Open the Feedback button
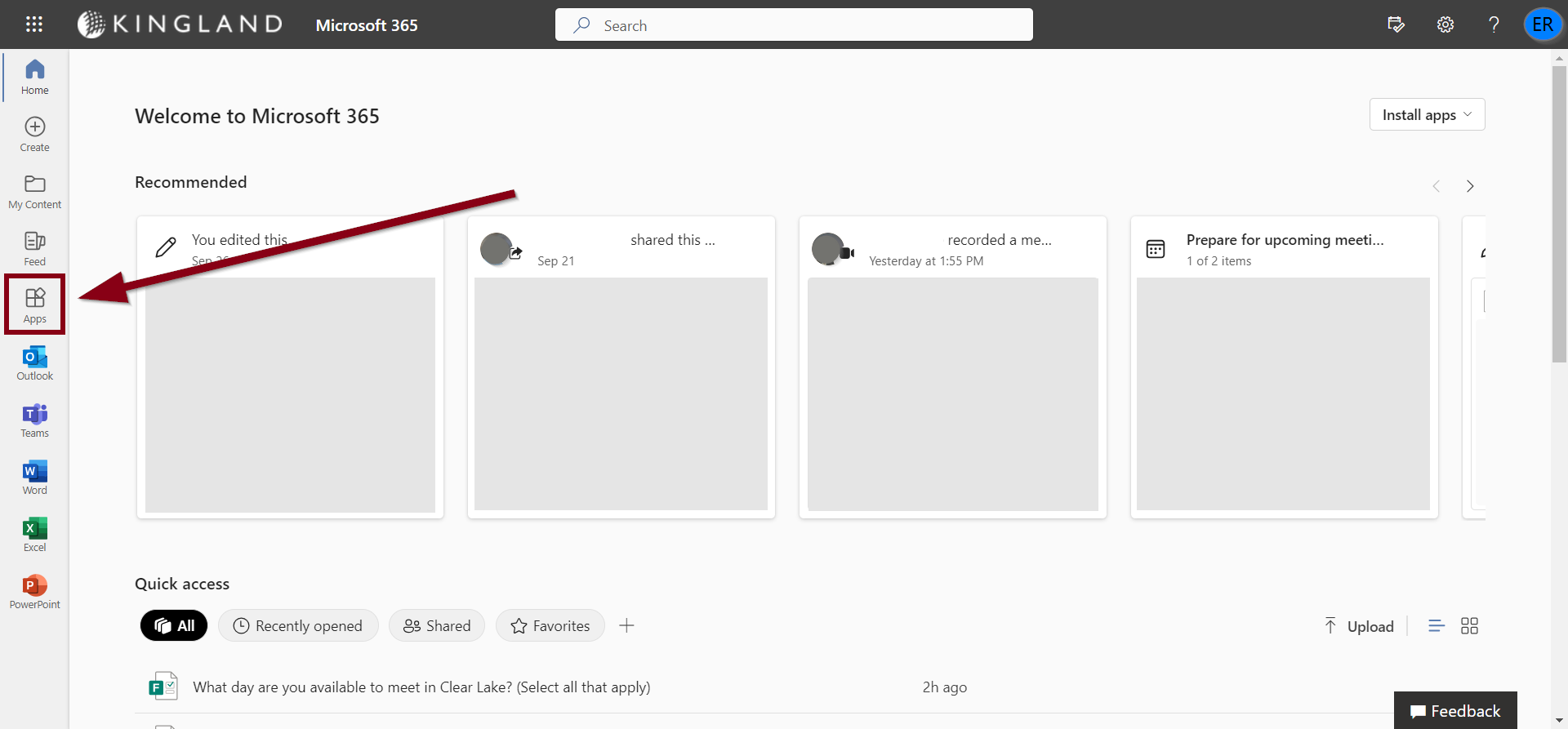Image resolution: width=1568 pixels, height=729 pixels. (1455, 711)
